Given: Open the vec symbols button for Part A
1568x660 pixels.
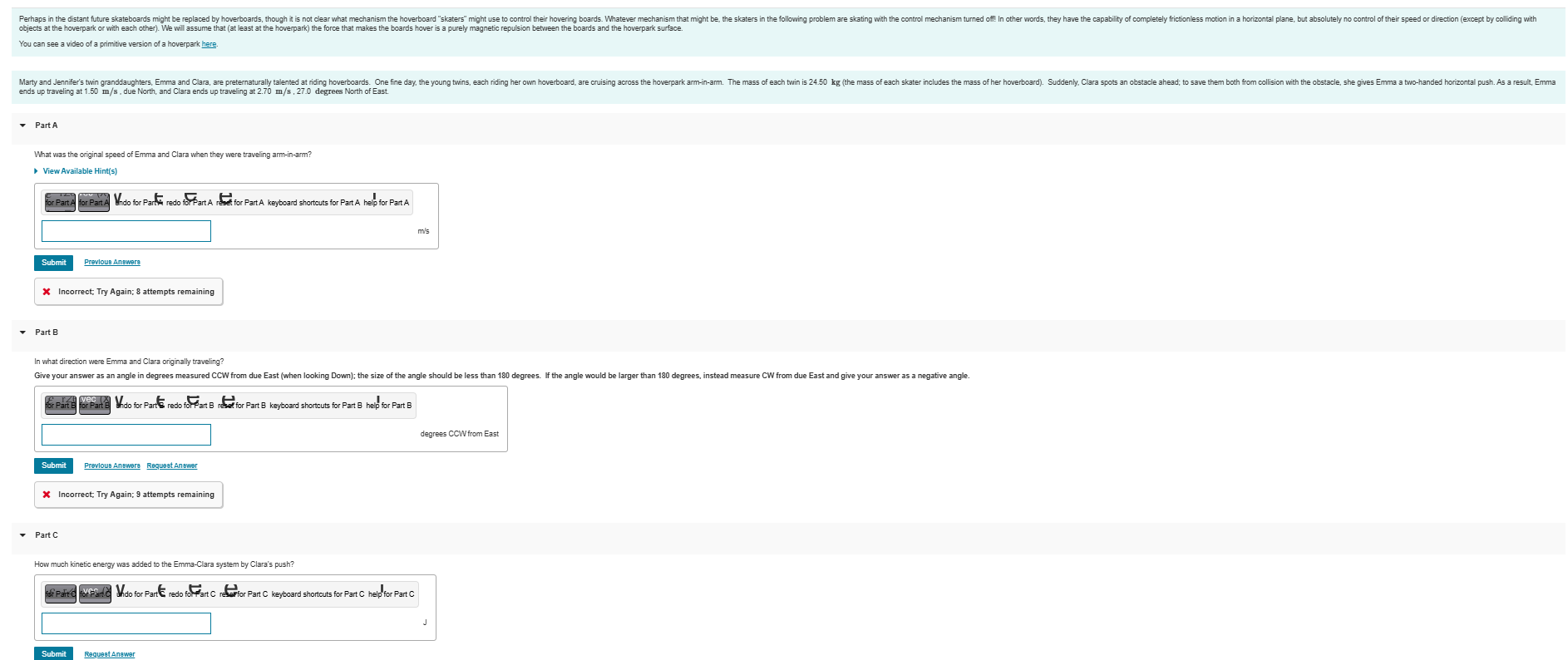Looking at the screenshot, I should point(94,202).
